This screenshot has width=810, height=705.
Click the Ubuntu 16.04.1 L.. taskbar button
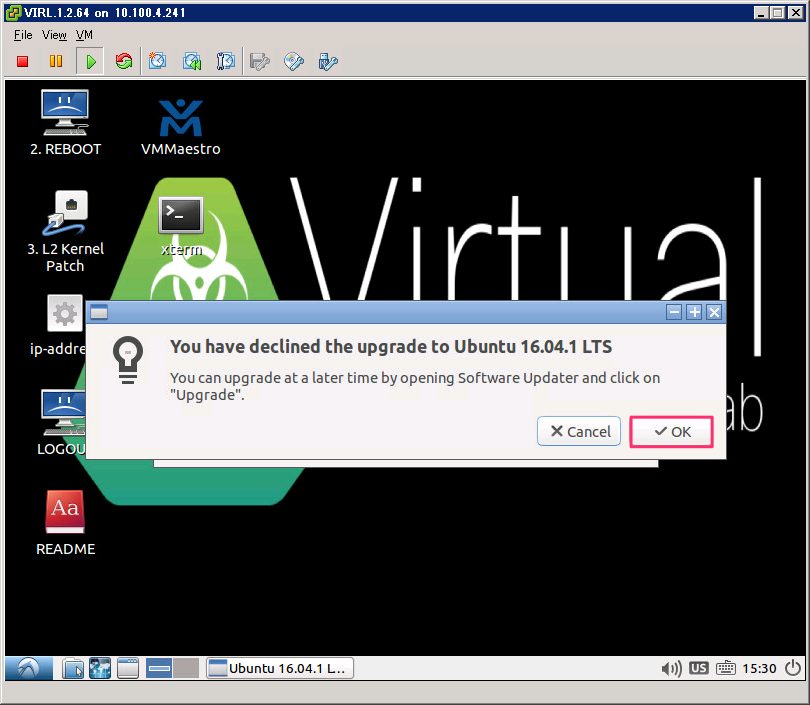coord(280,668)
